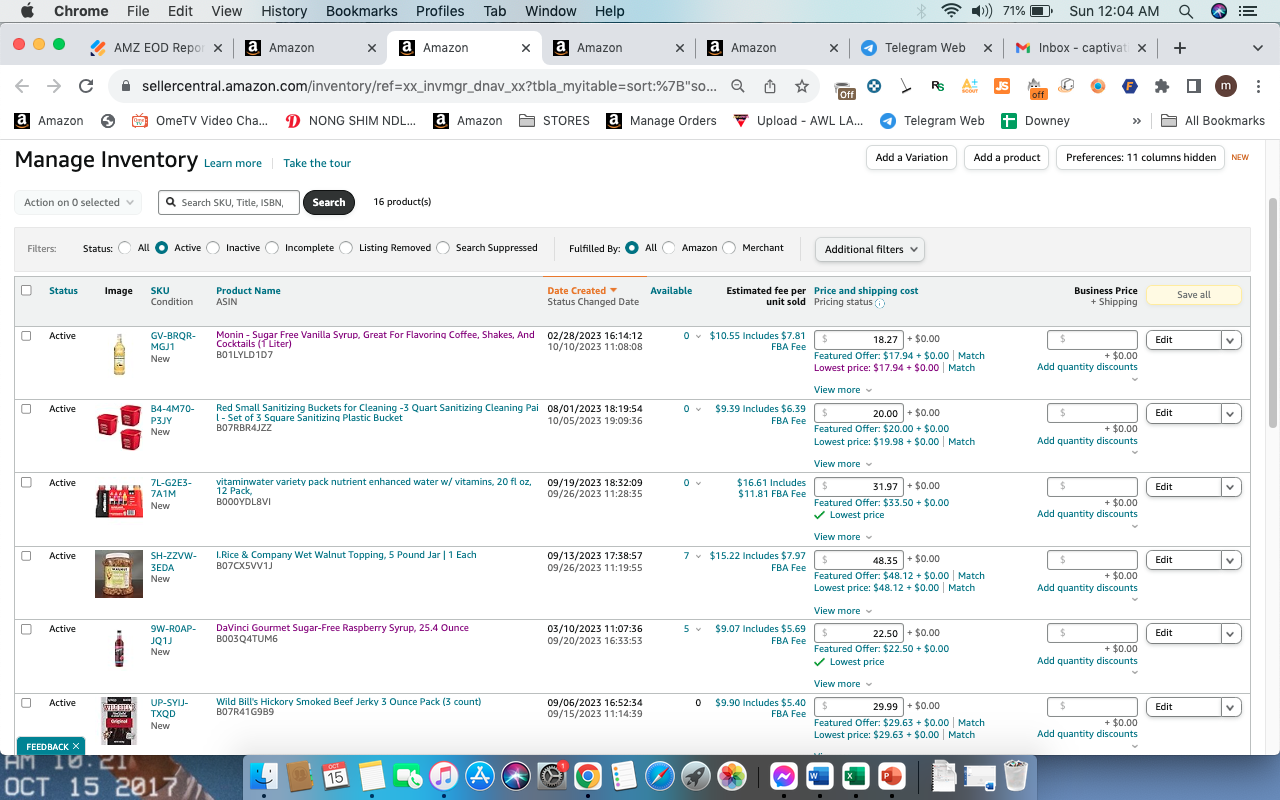
Task: Tick the select-all checkbox in table header
Action: pyautogui.click(x=26, y=290)
